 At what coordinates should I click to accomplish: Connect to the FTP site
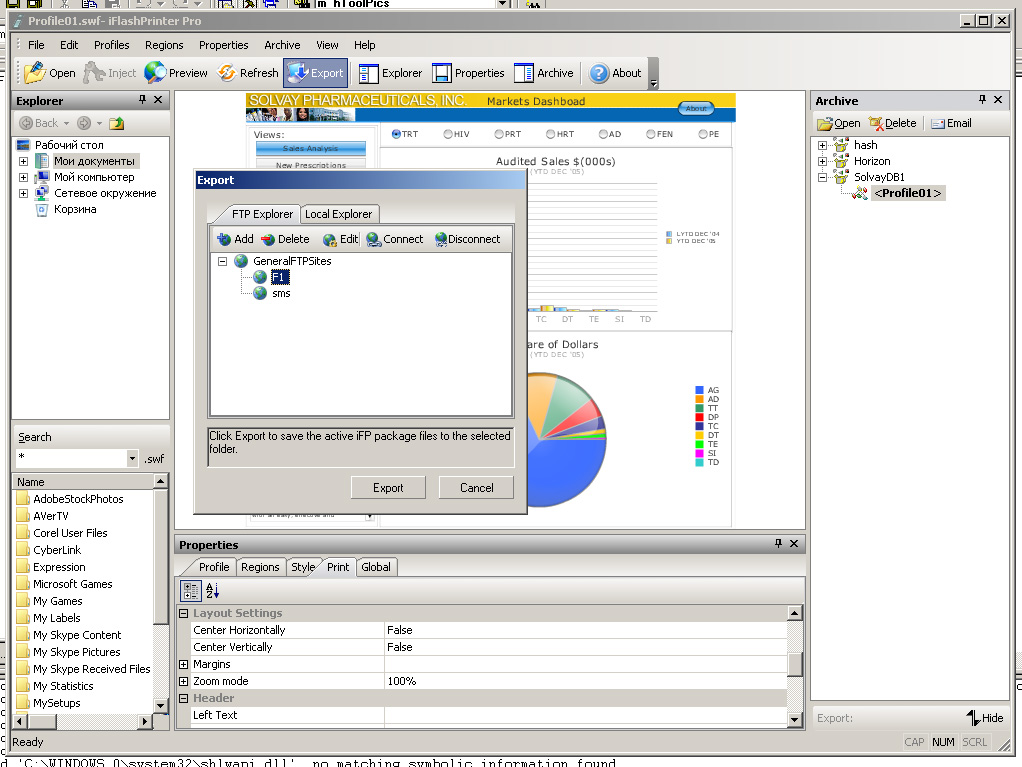click(395, 239)
